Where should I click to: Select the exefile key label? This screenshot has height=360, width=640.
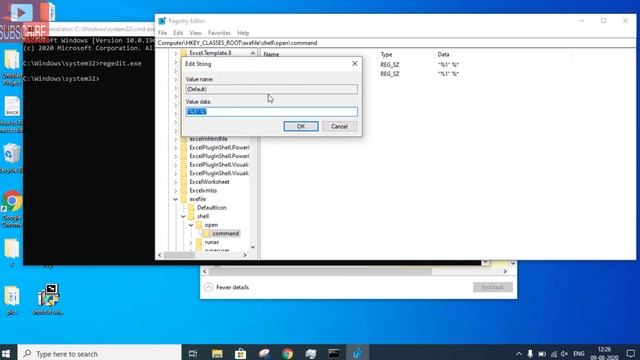[x=198, y=199]
